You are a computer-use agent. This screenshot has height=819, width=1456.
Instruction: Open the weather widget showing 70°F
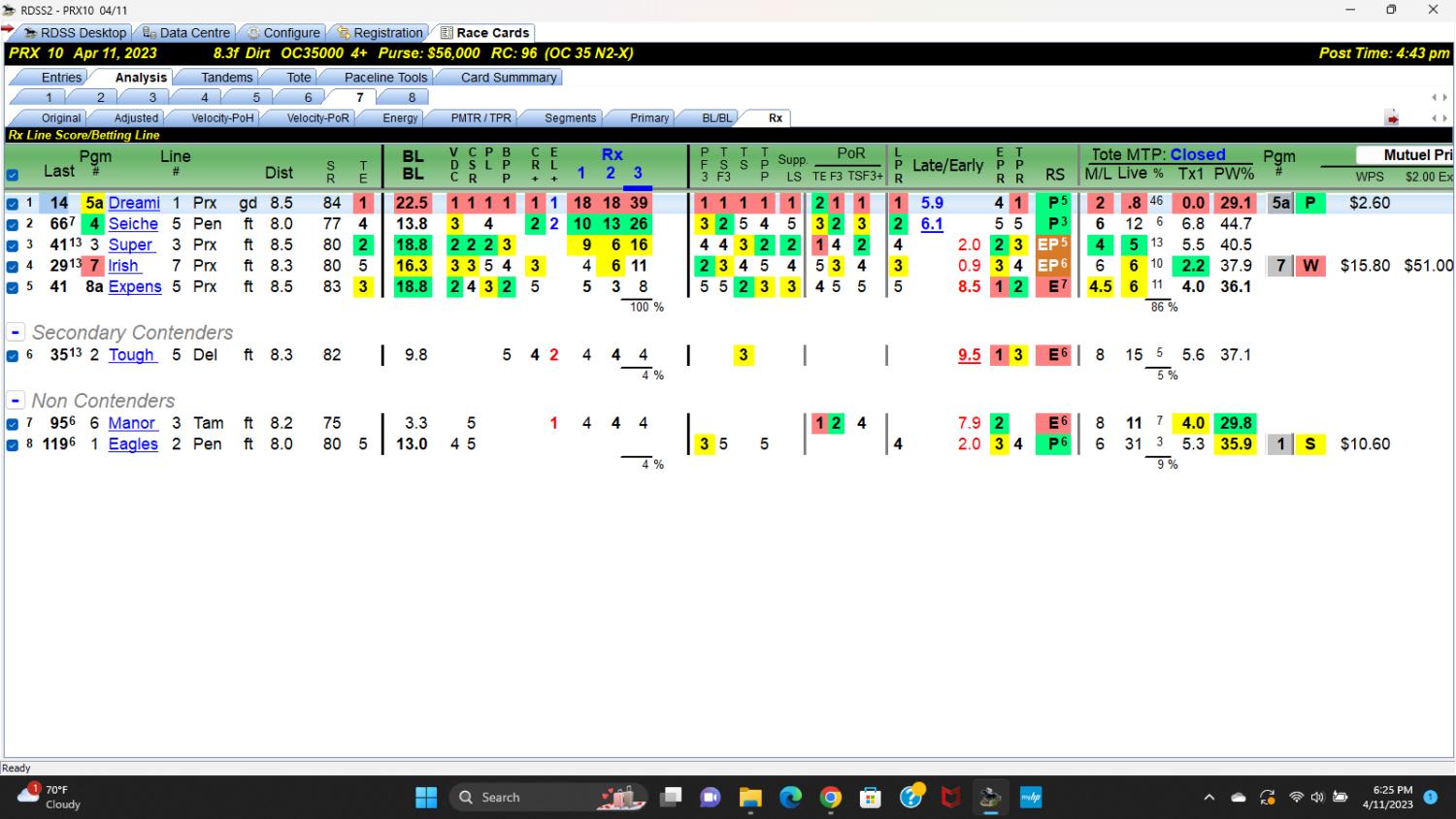(x=50, y=797)
